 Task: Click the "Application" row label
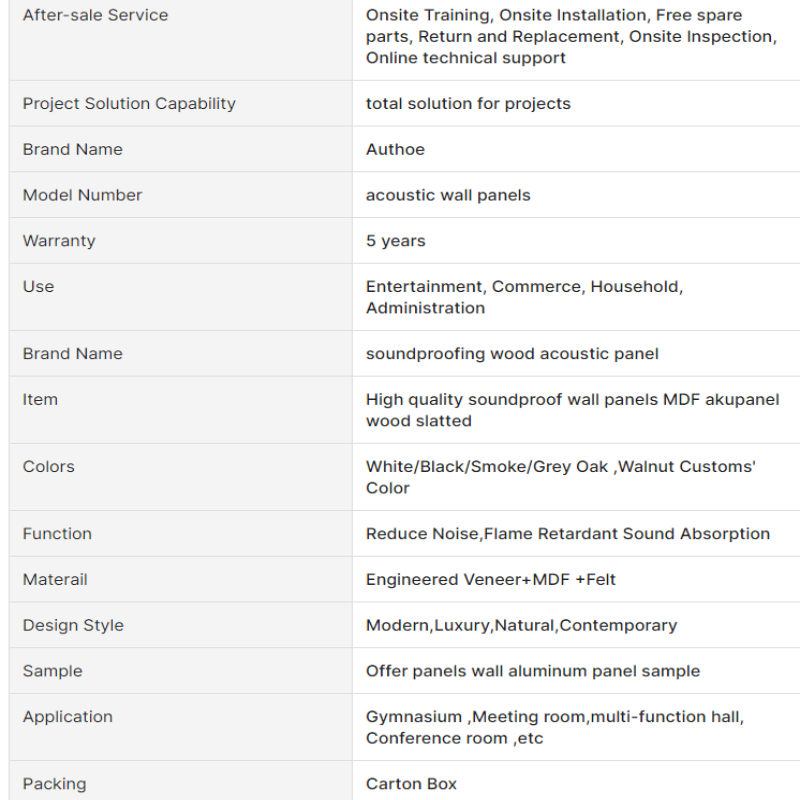(67, 716)
